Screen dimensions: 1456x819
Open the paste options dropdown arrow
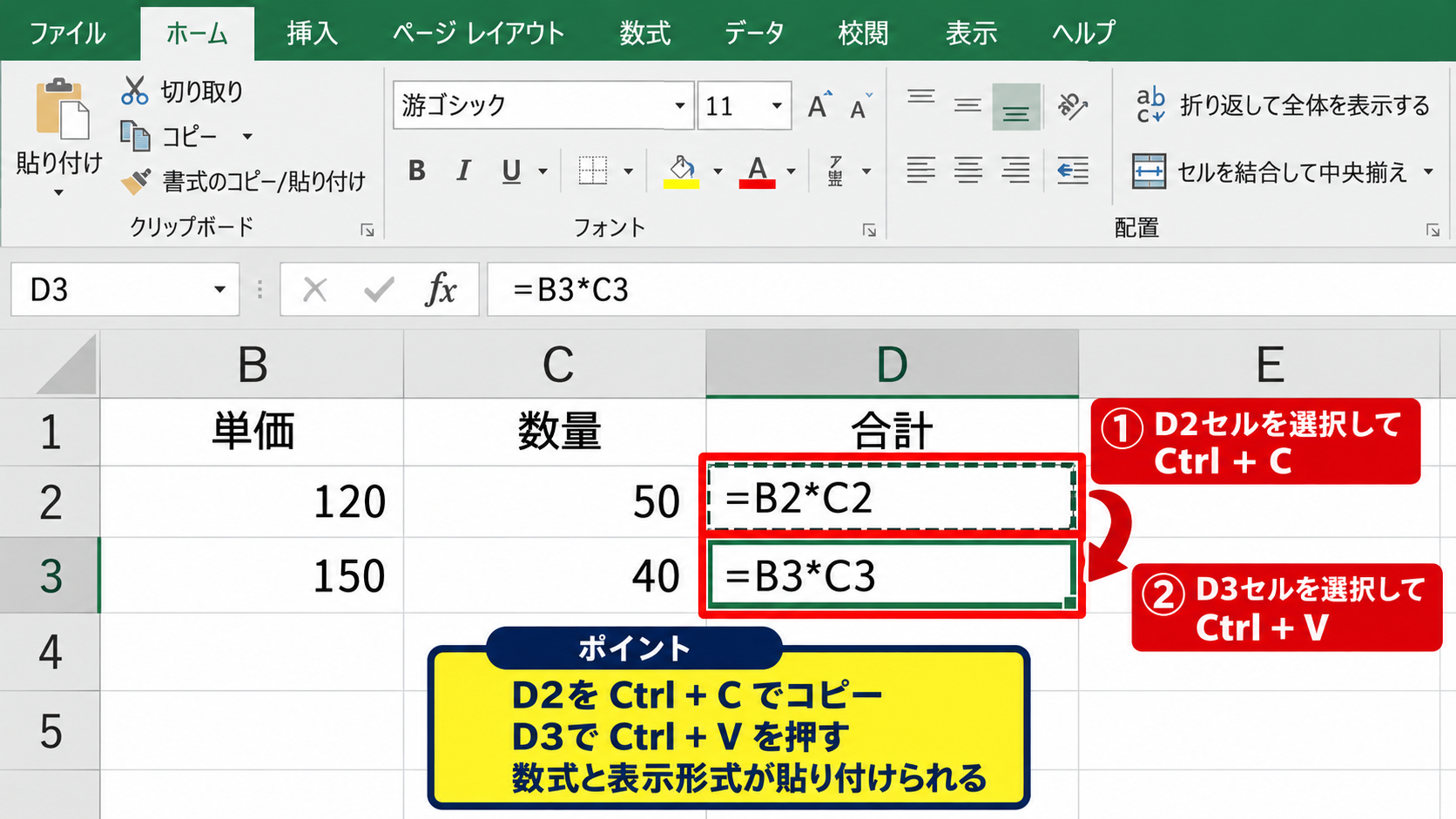pyautogui.click(x=59, y=192)
